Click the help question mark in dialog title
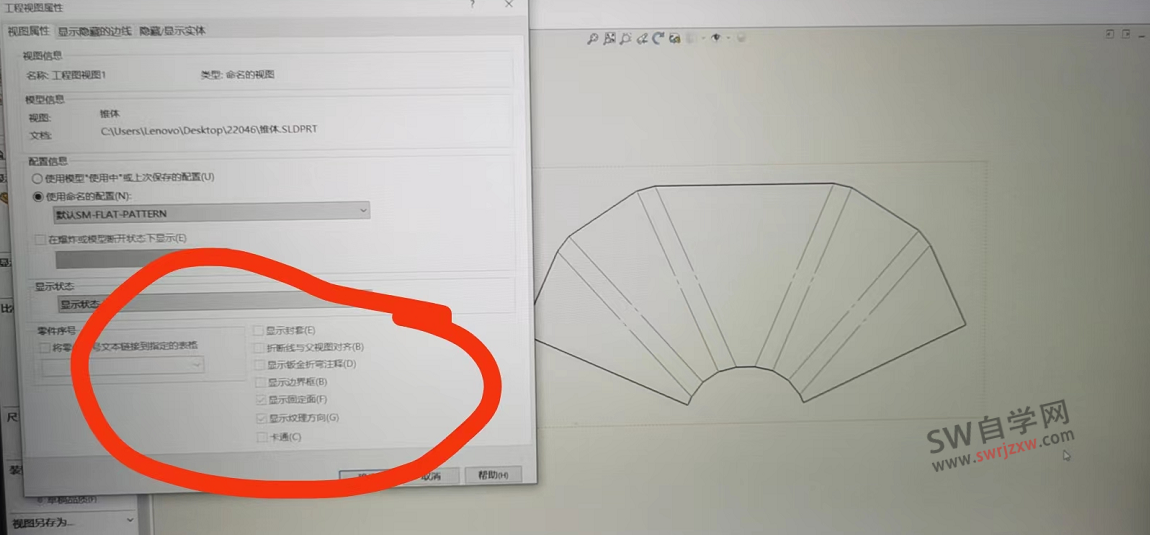 tap(471, 5)
